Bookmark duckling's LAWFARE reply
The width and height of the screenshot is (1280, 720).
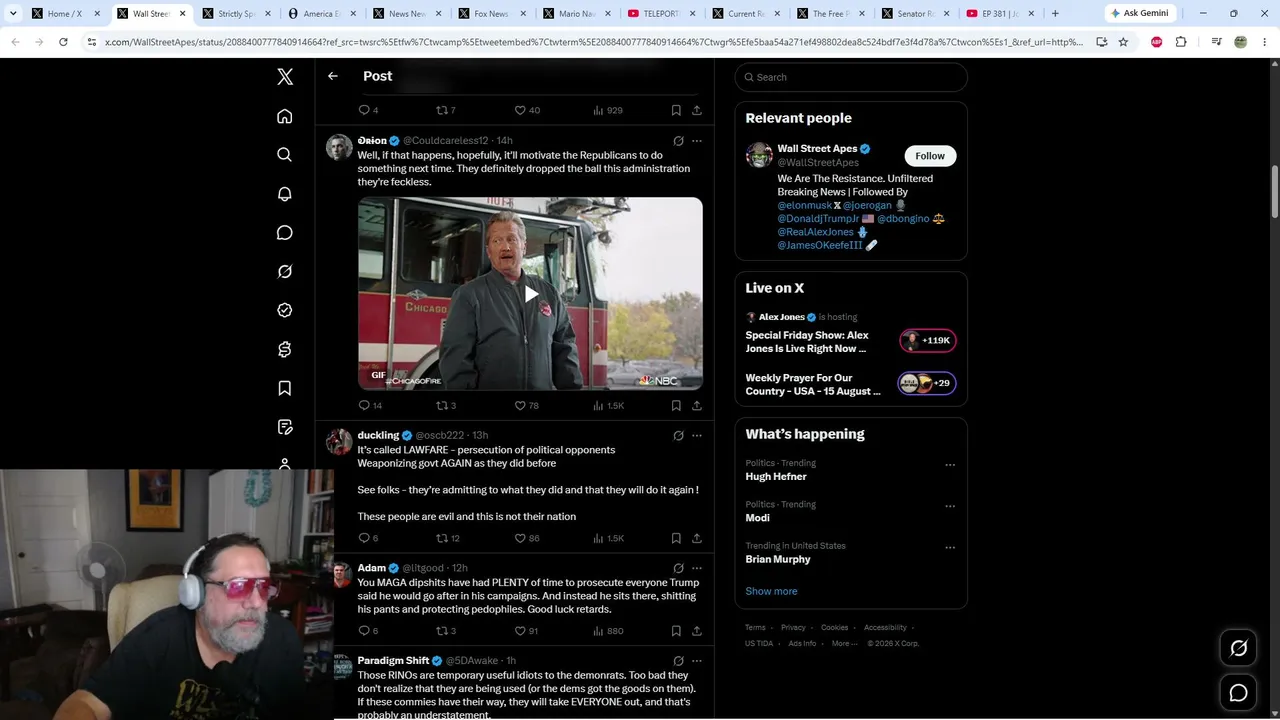[676, 538]
